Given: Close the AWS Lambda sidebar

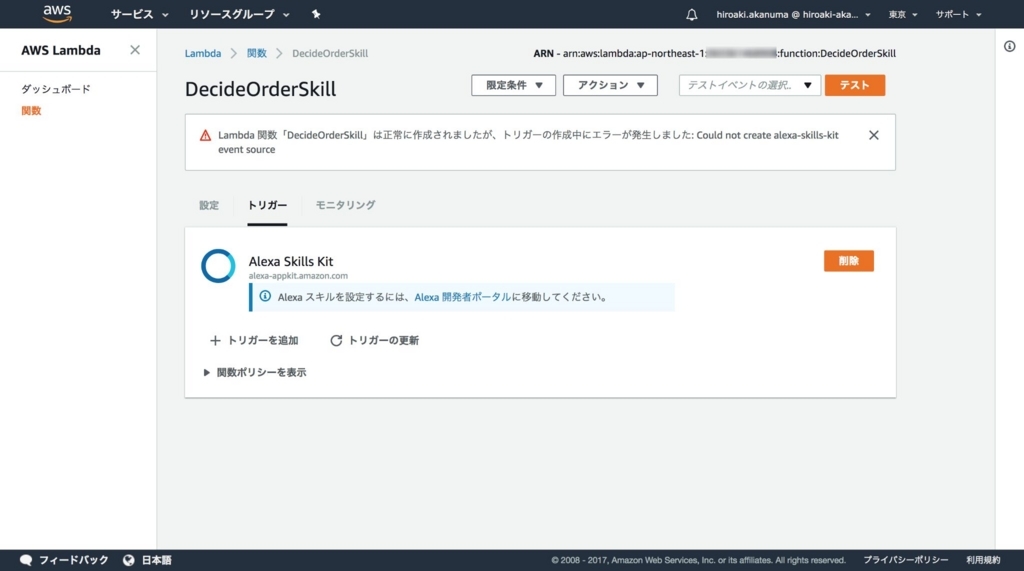Looking at the screenshot, I should (x=135, y=50).
